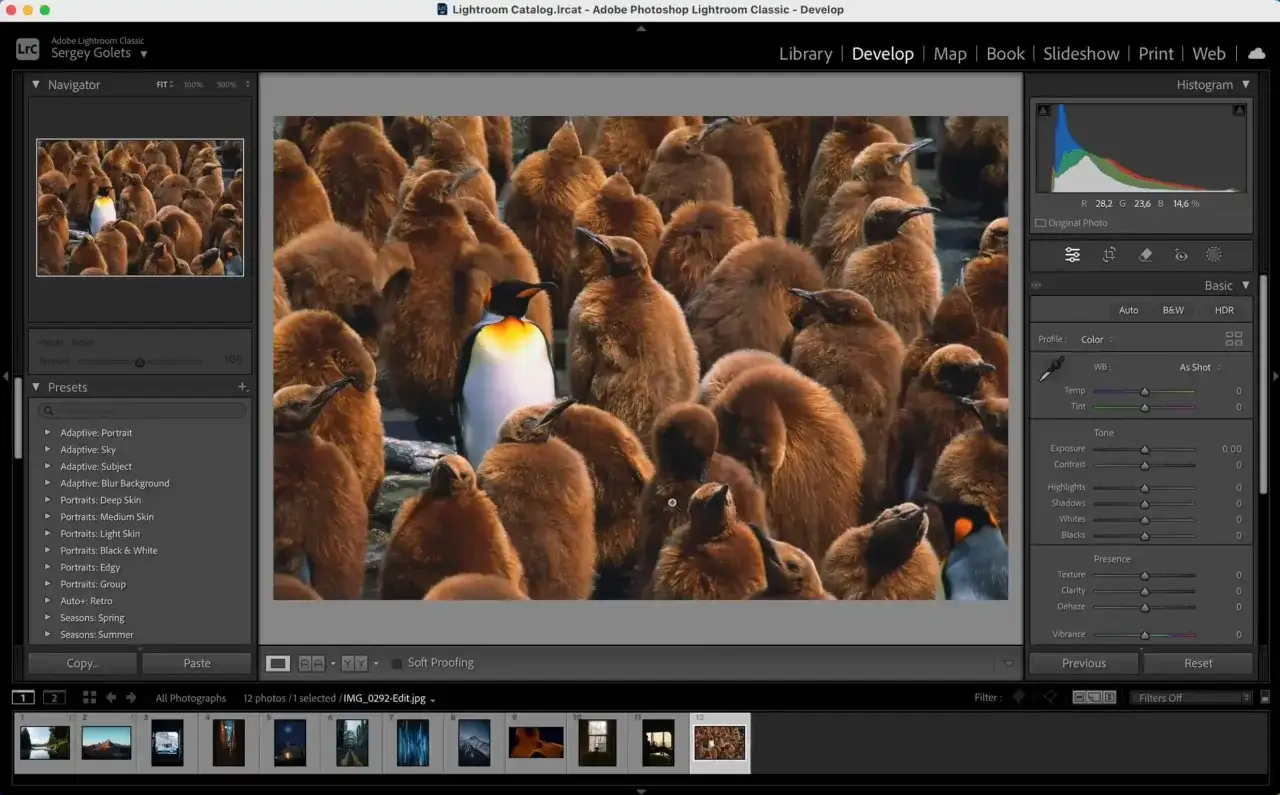Switch to Loupe view in the toolbar
This screenshot has height=795, width=1280.
pyautogui.click(x=276, y=662)
